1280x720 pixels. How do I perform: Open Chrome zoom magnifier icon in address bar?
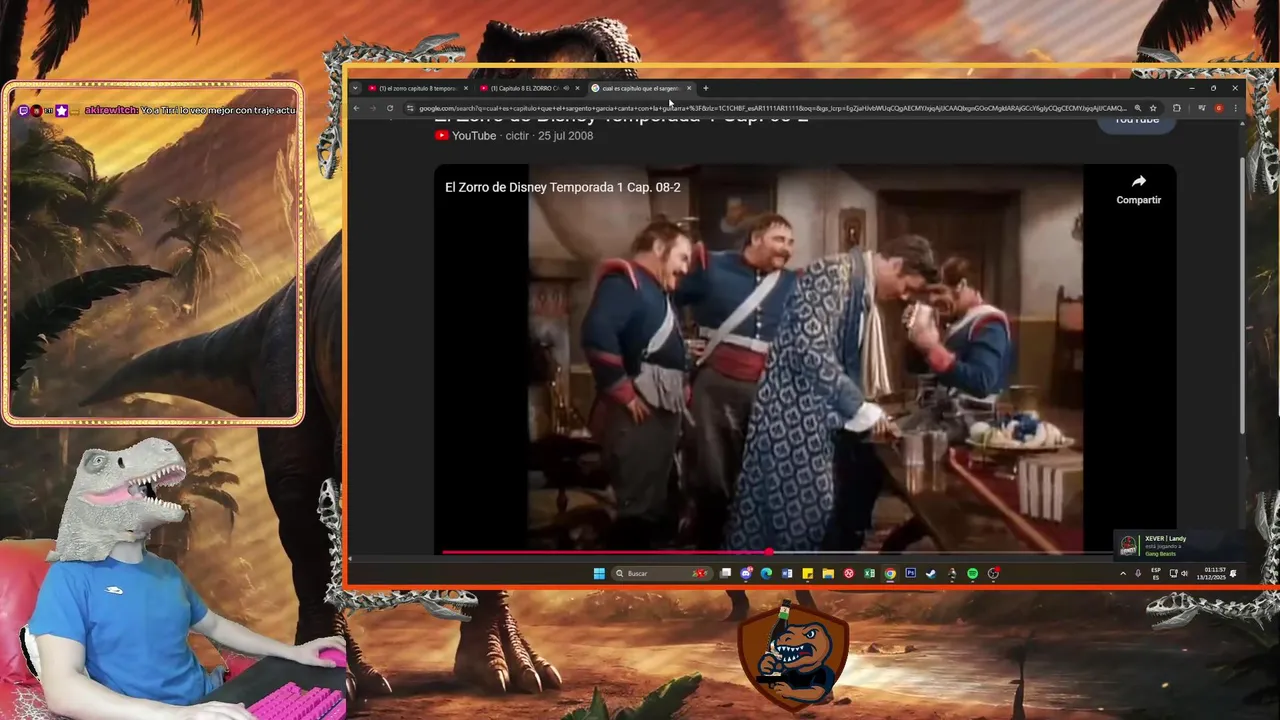pyautogui.click(x=1138, y=108)
